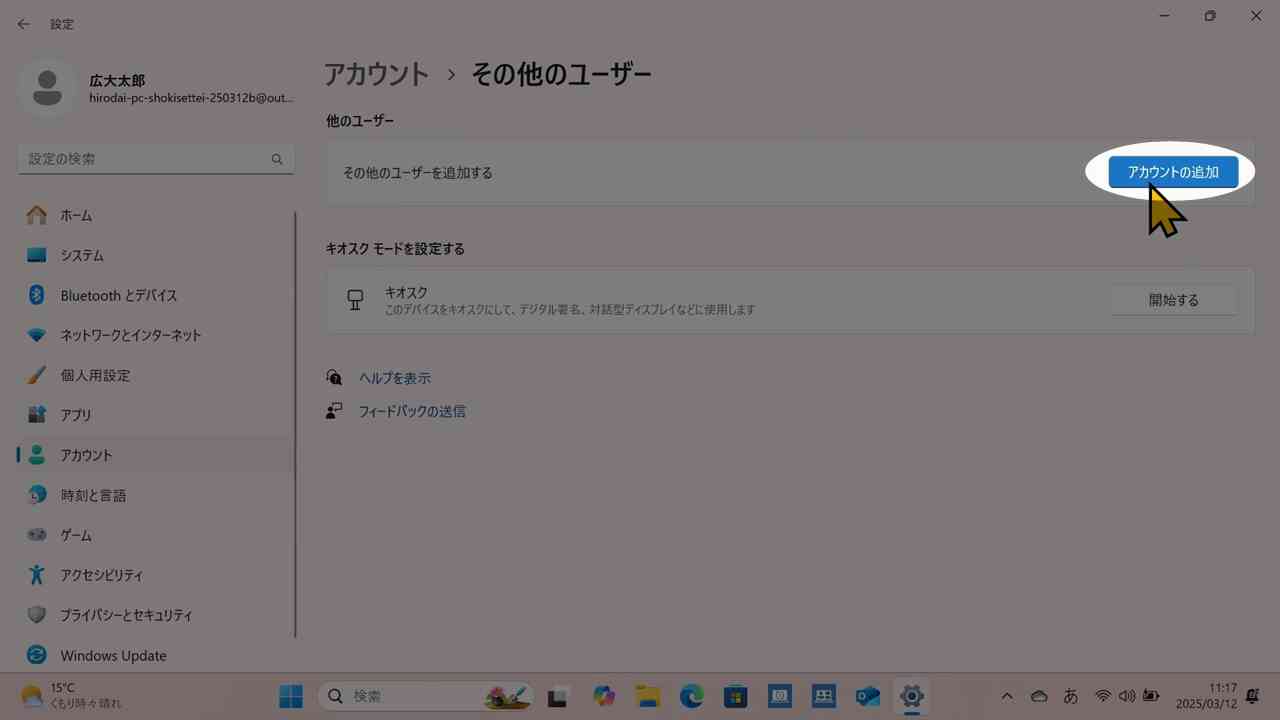The width and height of the screenshot is (1280, 720).
Task: Open ネットワークとインターネット settings
Action: (128, 335)
